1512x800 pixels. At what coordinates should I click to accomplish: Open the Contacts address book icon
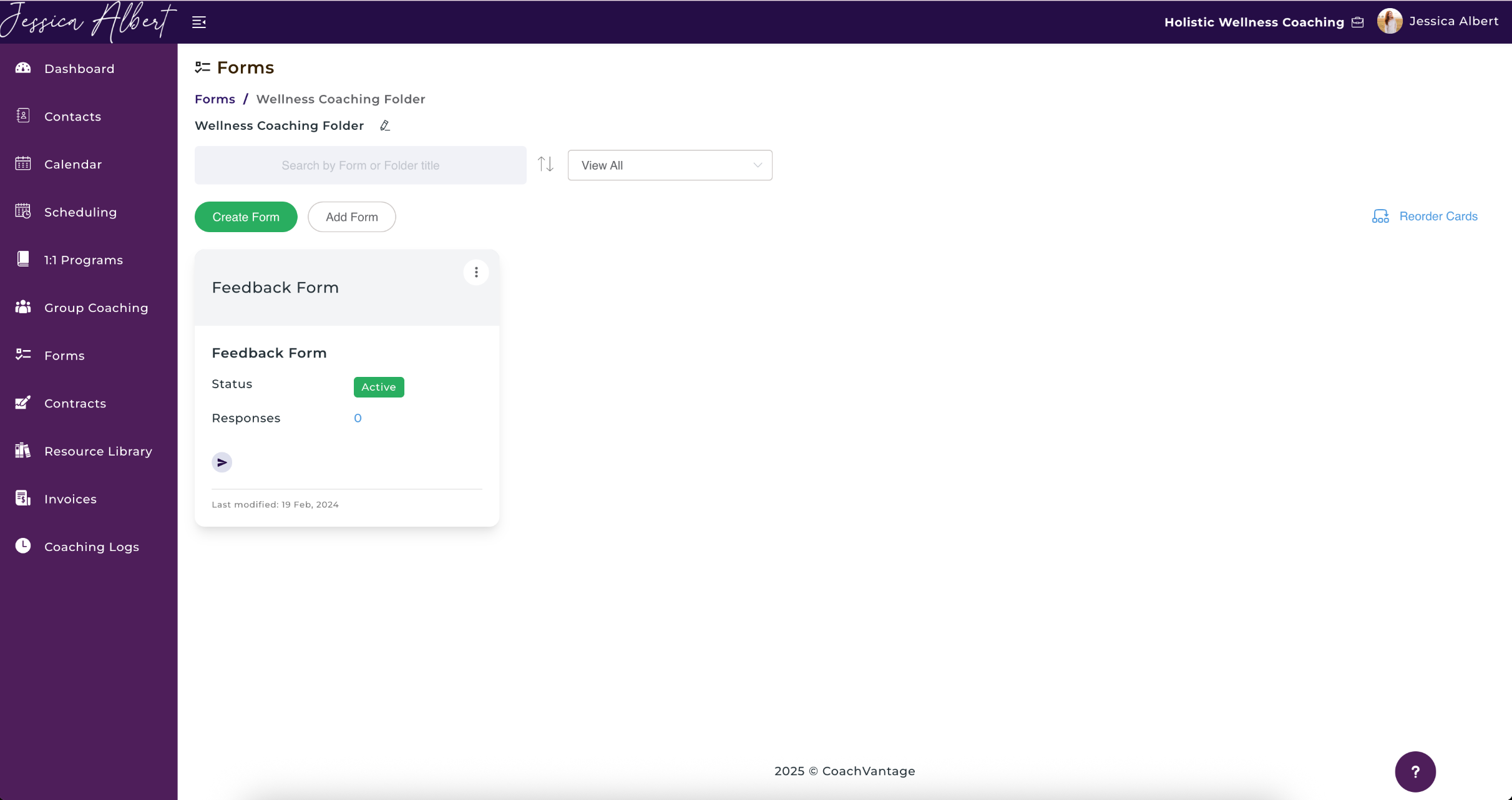pyautogui.click(x=23, y=115)
